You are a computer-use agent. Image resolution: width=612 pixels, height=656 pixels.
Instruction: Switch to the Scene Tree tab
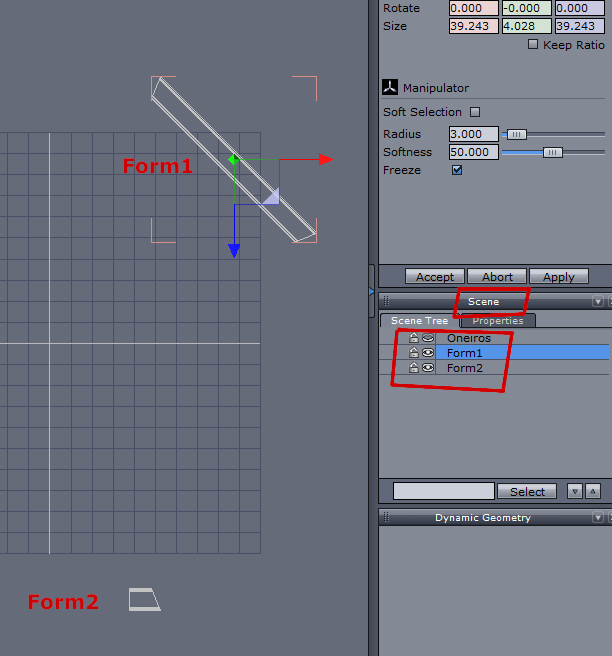[419, 320]
